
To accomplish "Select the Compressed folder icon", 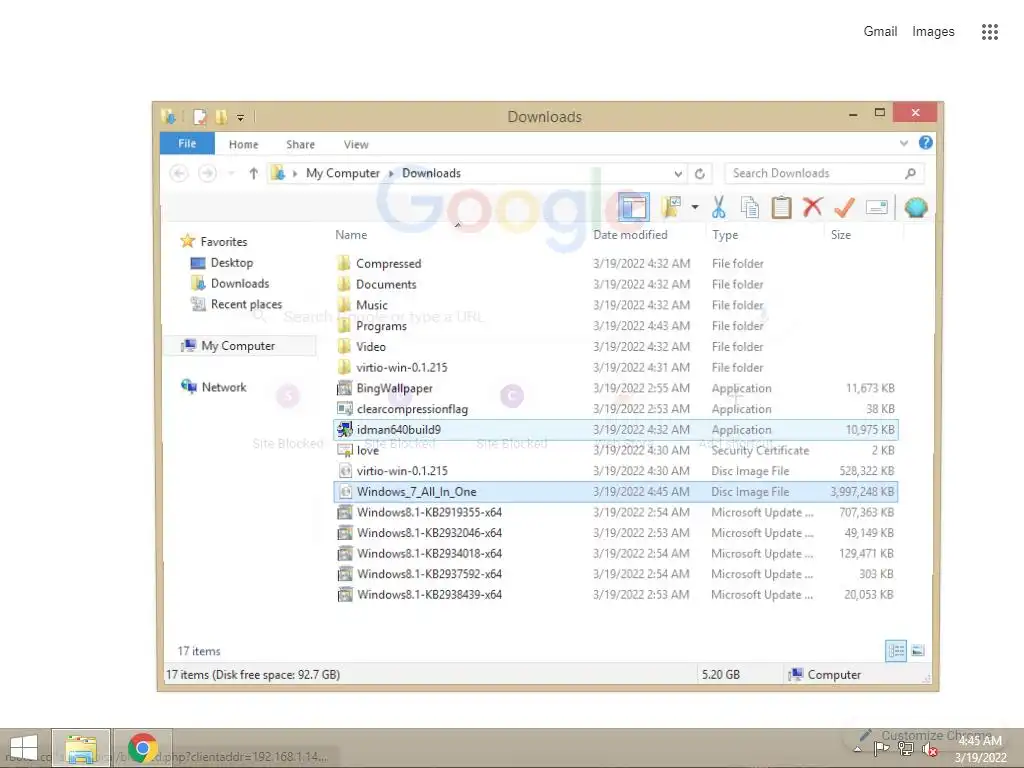I will (344, 263).
